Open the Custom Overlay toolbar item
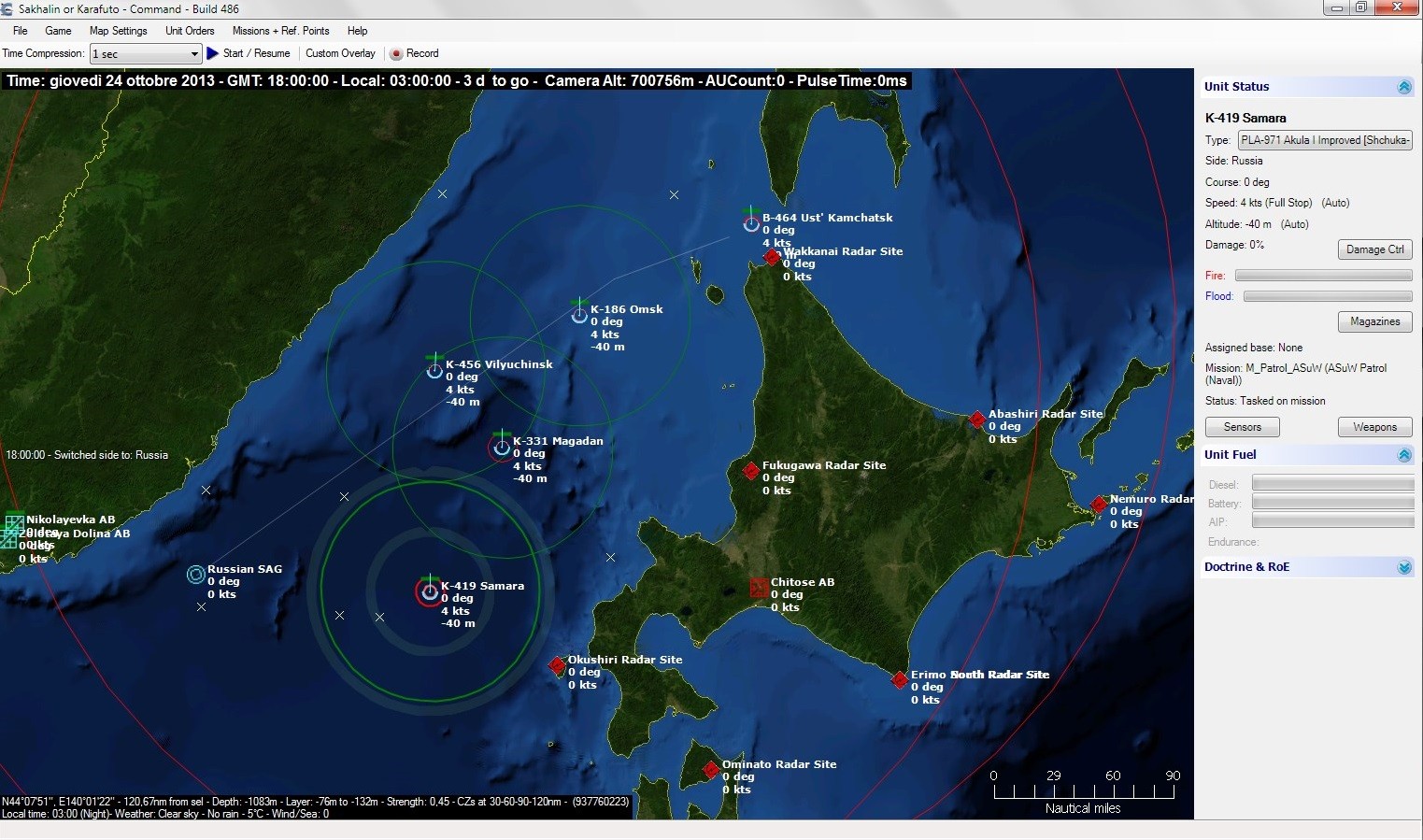 click(340, 53)
